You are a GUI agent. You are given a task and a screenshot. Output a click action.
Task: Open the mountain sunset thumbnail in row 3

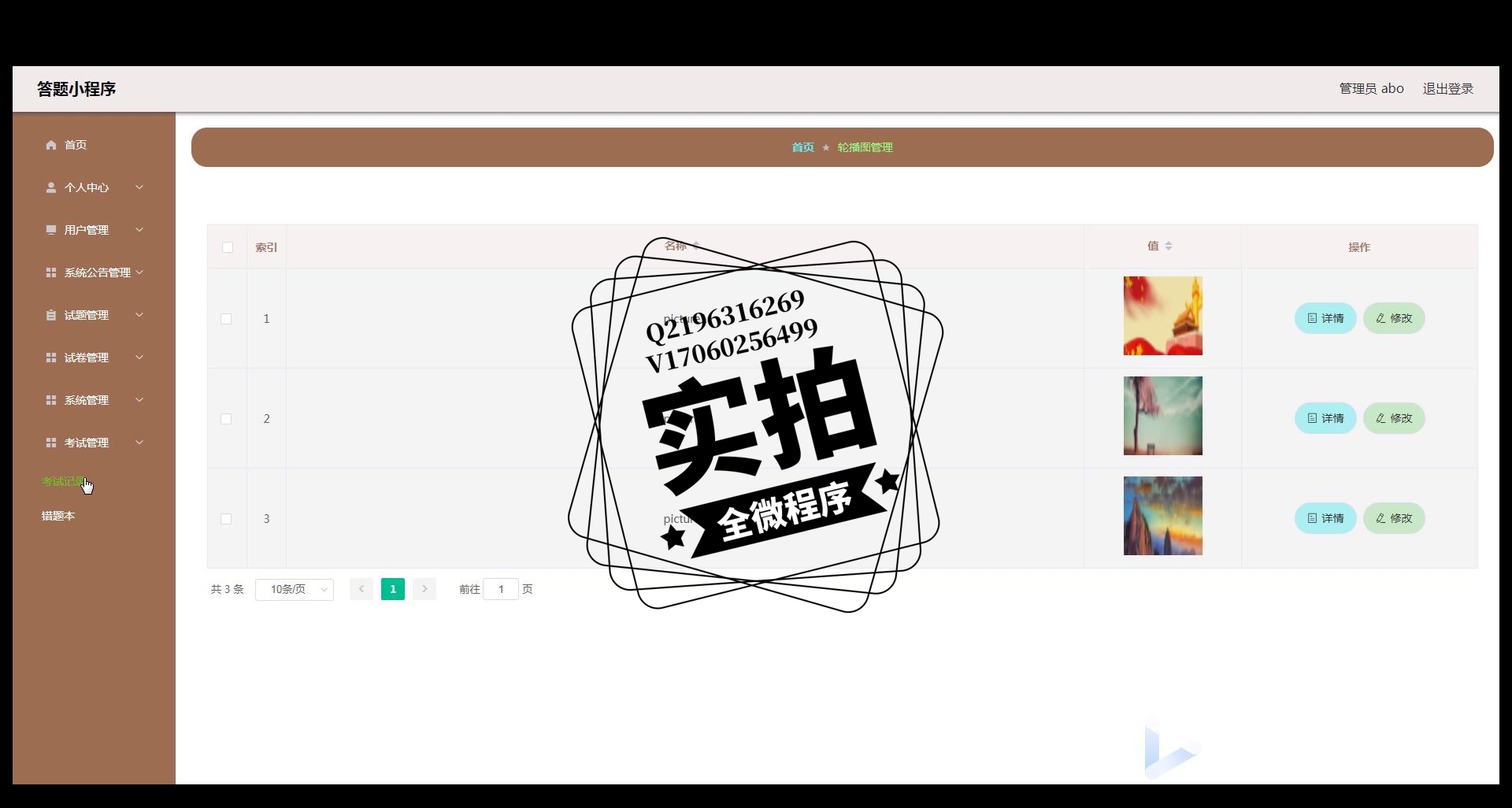tap(1162, 516)
